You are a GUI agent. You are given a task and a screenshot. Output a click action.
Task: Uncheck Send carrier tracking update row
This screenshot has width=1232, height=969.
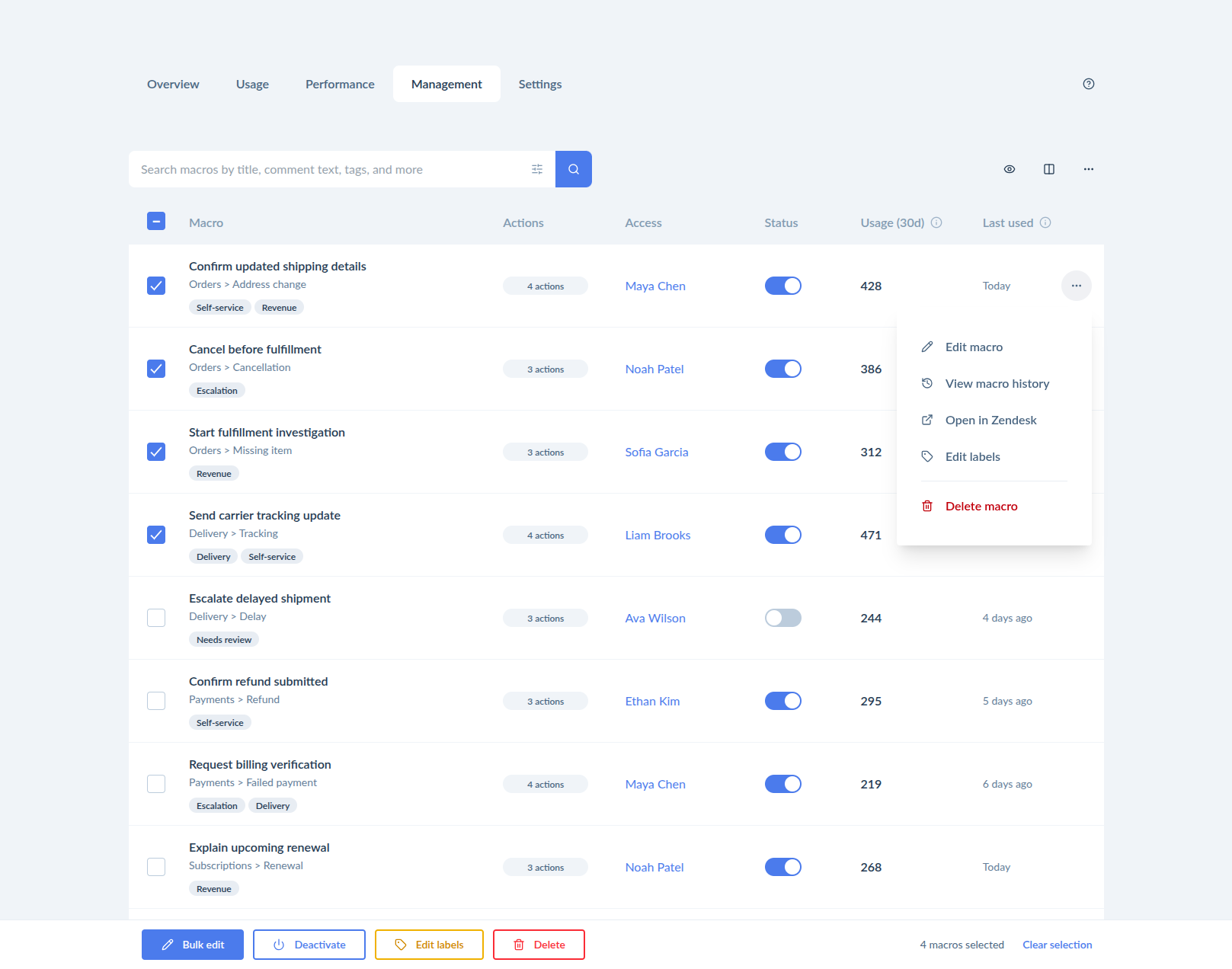[x=156, y=535]
